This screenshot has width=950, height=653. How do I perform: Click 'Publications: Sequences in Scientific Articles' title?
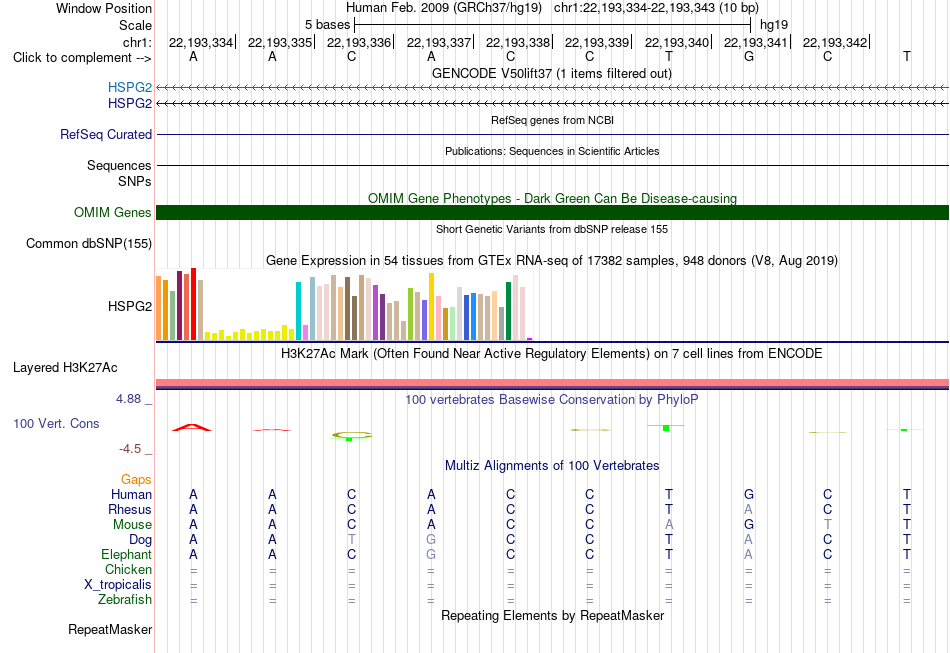(552, 151)
